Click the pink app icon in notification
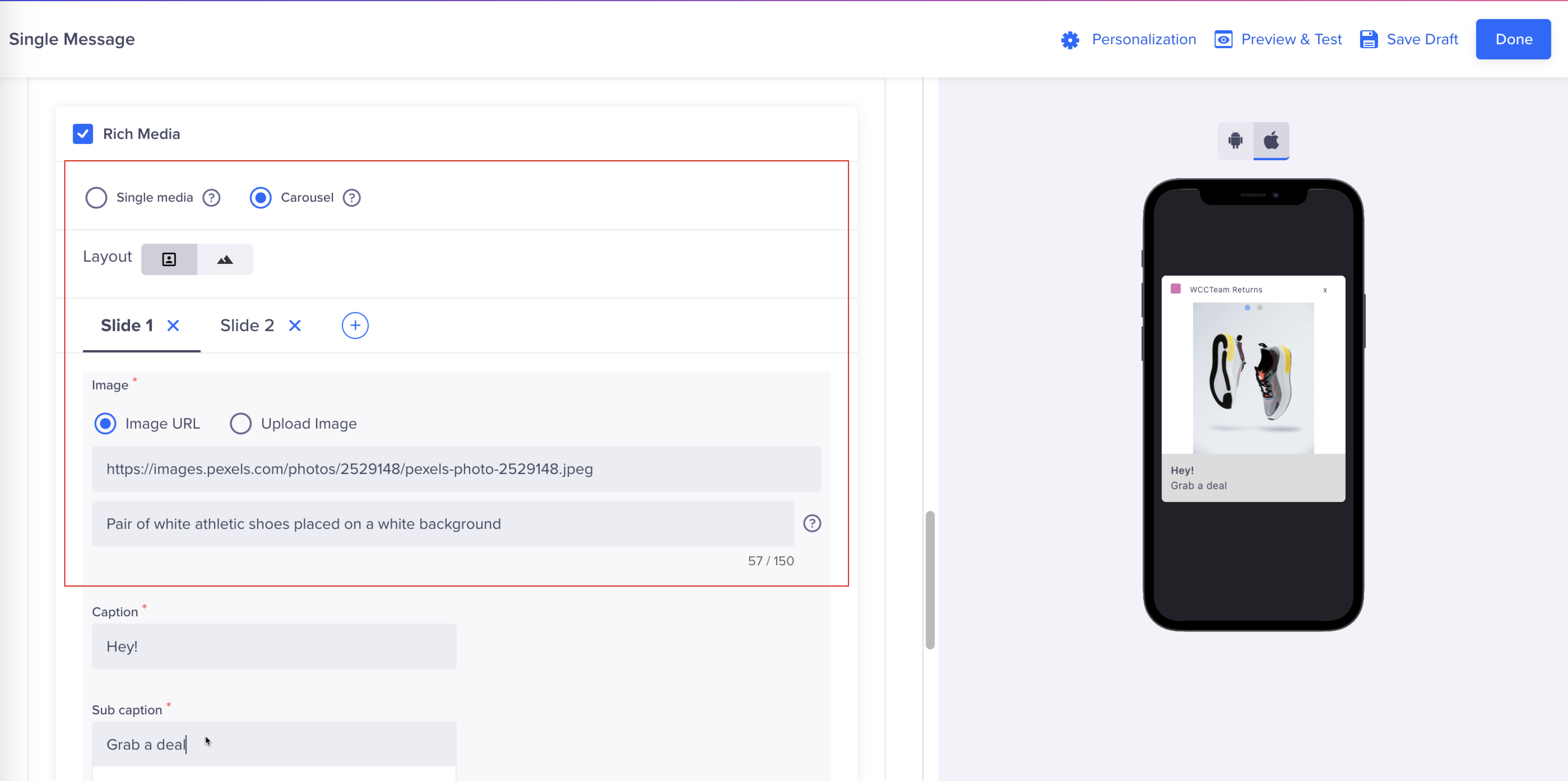The width and height of the screenshot is (1568, 781). [1175, 289]
